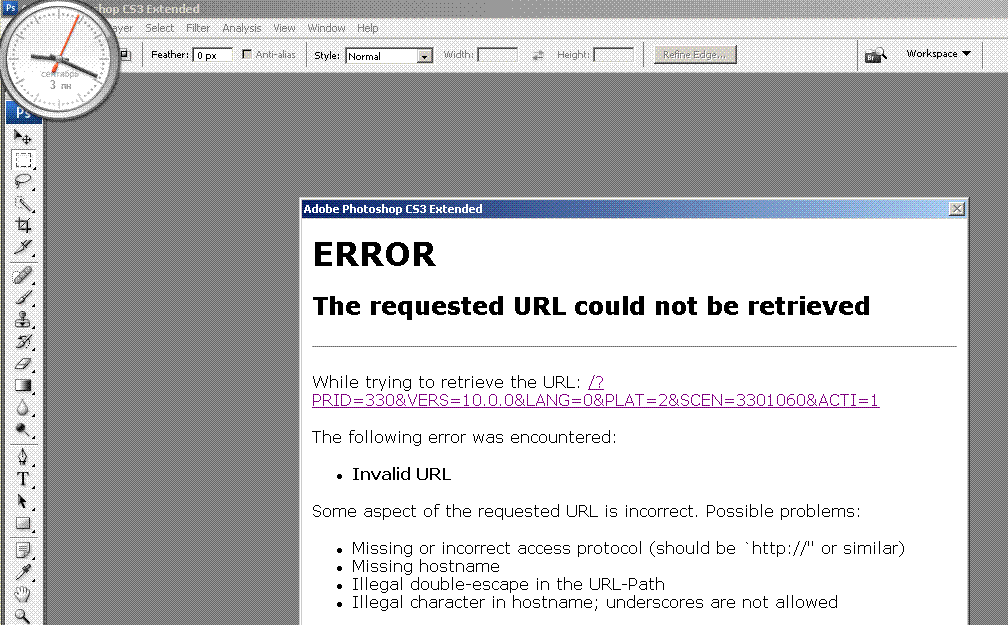Open the Analysis menu

pos(242,28)
